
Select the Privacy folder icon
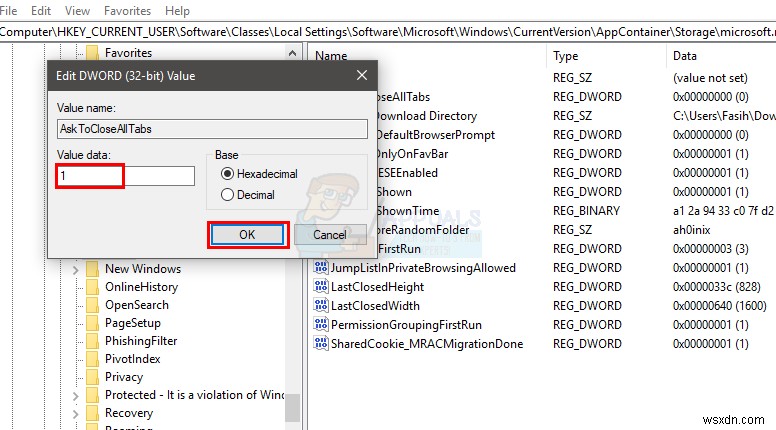tap(92, 377)
